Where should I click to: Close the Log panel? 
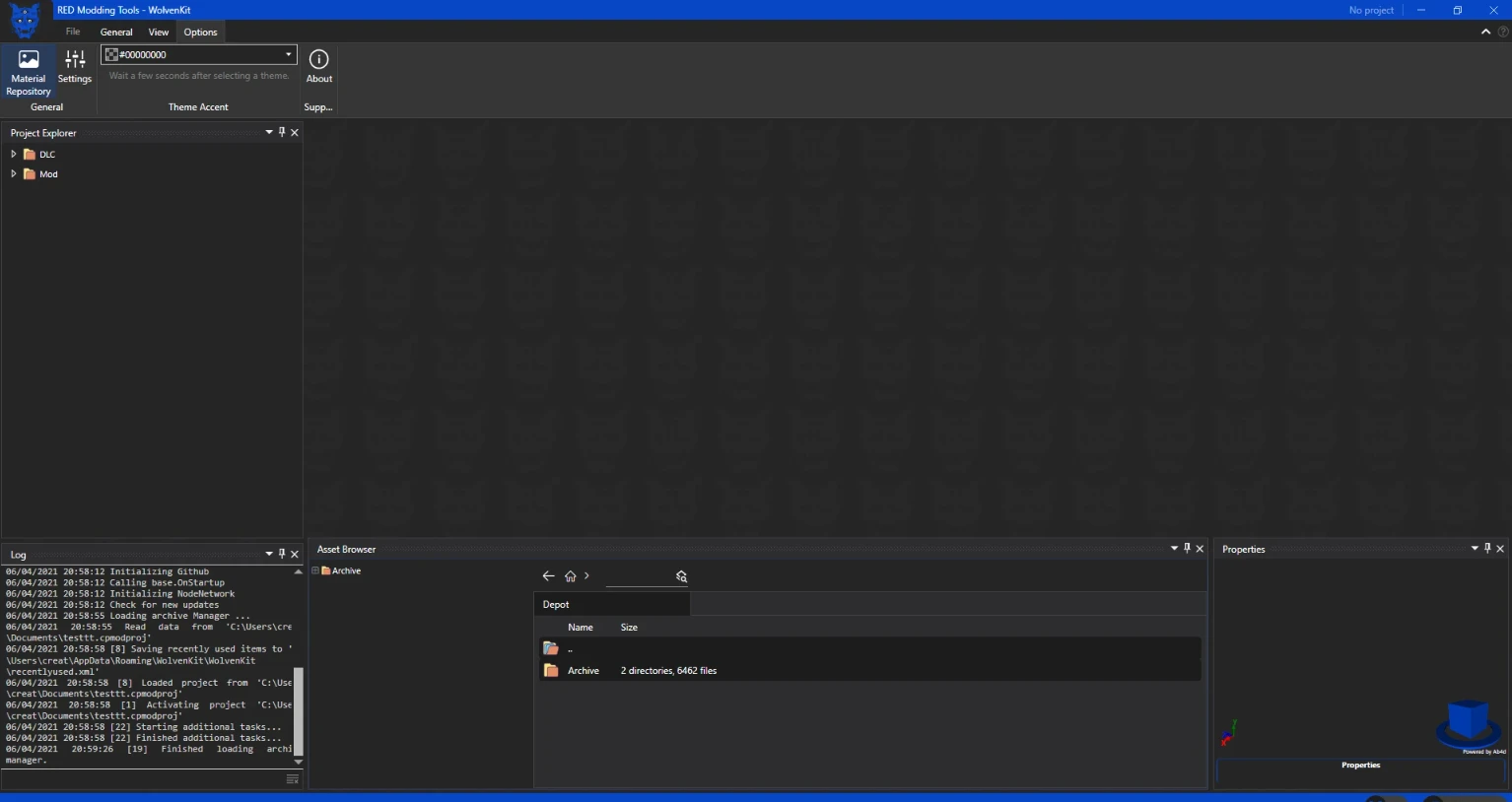295,554
